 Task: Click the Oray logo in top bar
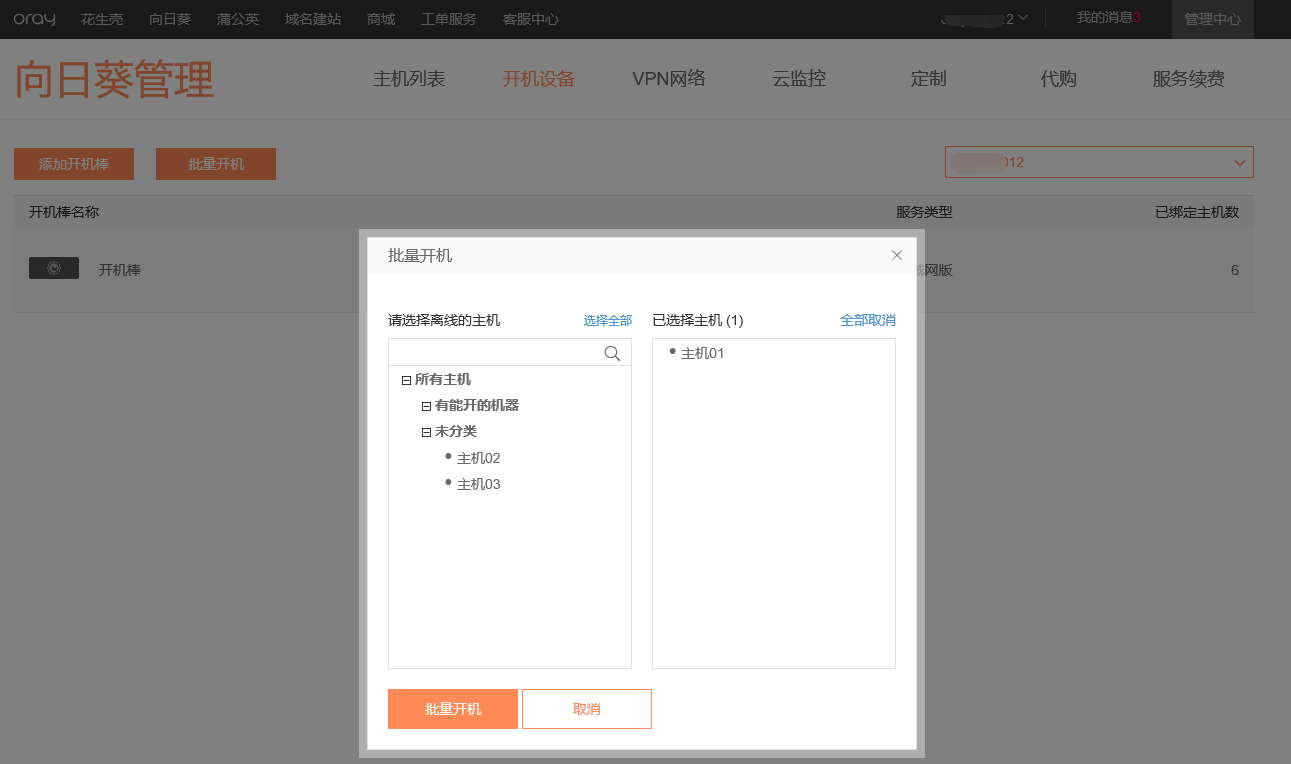(34, 19)
